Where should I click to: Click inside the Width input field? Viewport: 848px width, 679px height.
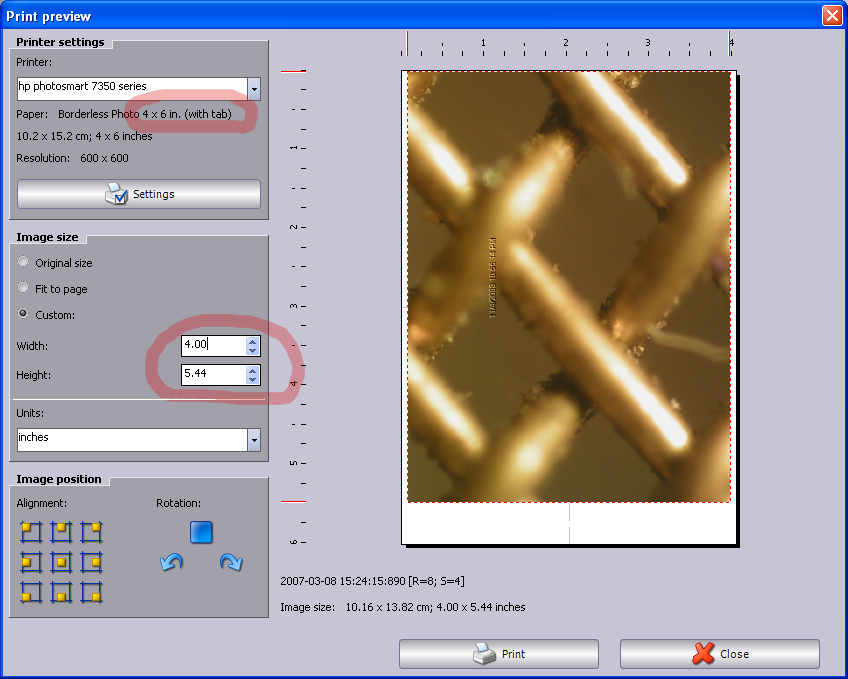pos(214,346)
